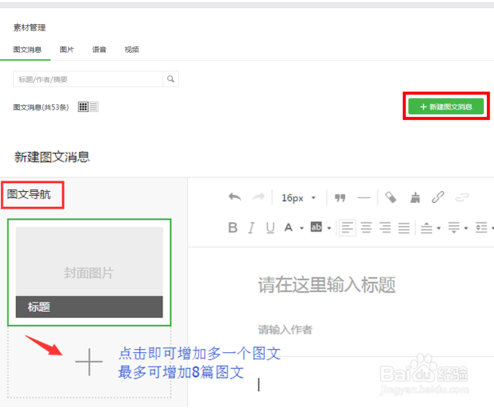
Task: Click the undo arrow in editor toolbar
Action: click(x=235, y=197)
